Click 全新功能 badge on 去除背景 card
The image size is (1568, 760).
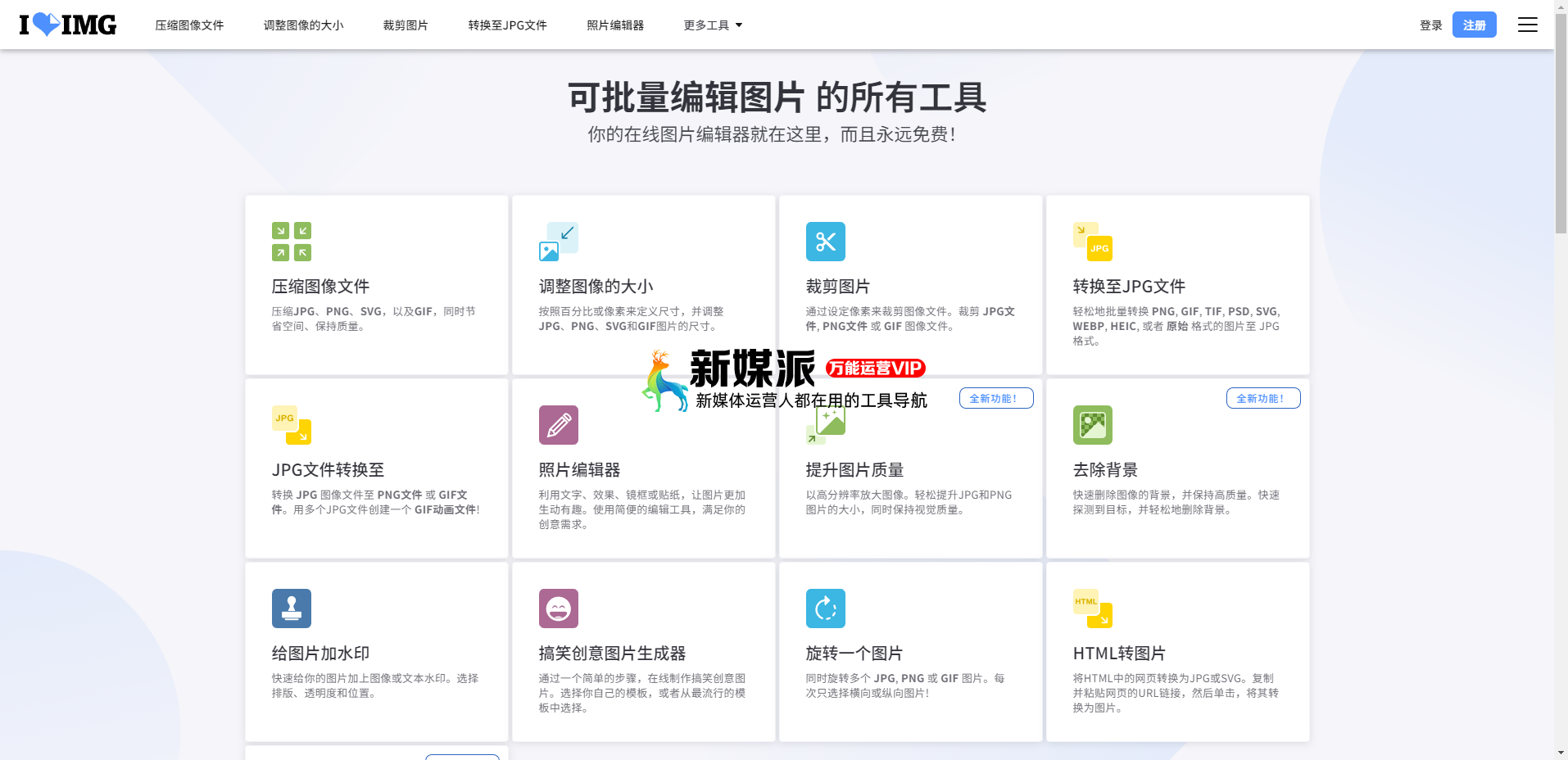[x=1263, y=398]
